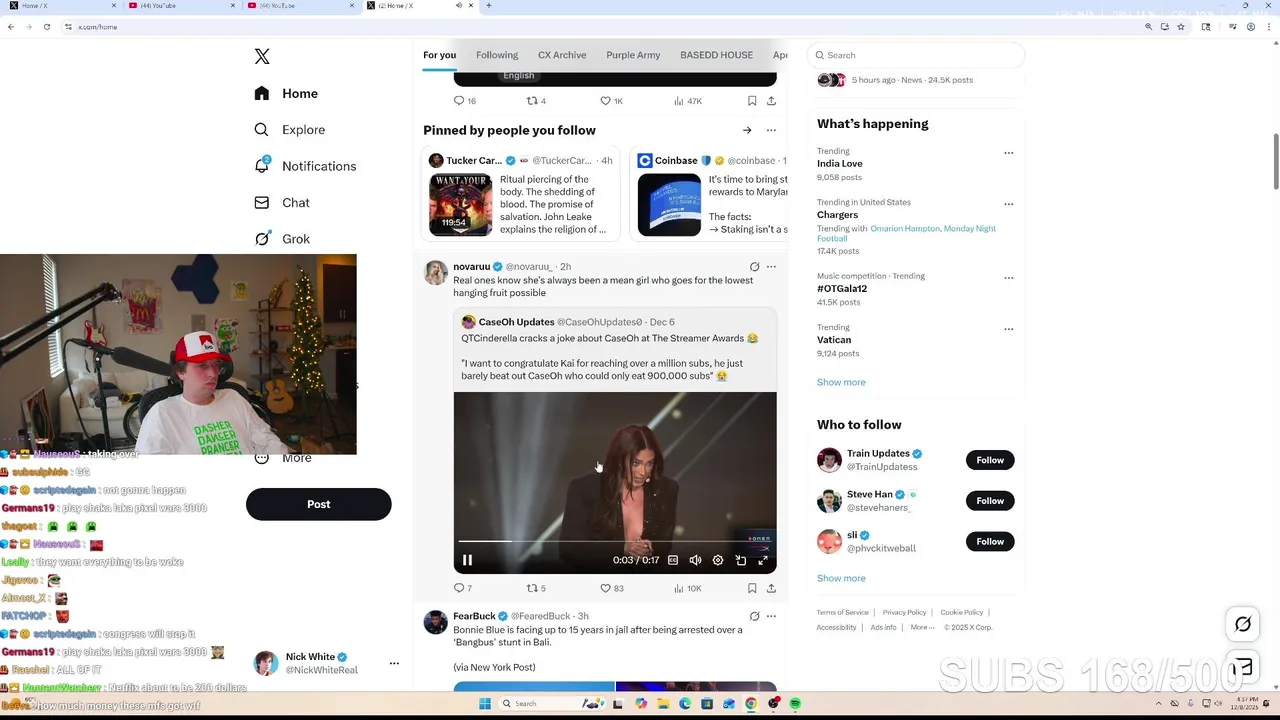Open the floating Grok button

[x=1242, y=624]
